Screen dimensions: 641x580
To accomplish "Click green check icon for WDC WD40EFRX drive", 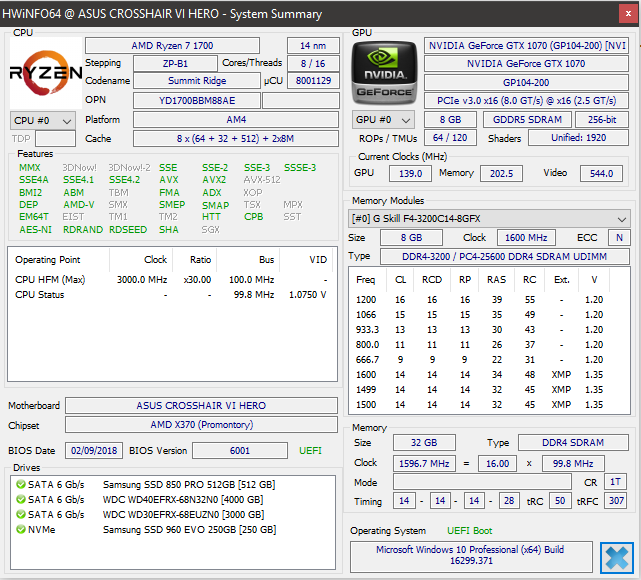I will (20, 499).
